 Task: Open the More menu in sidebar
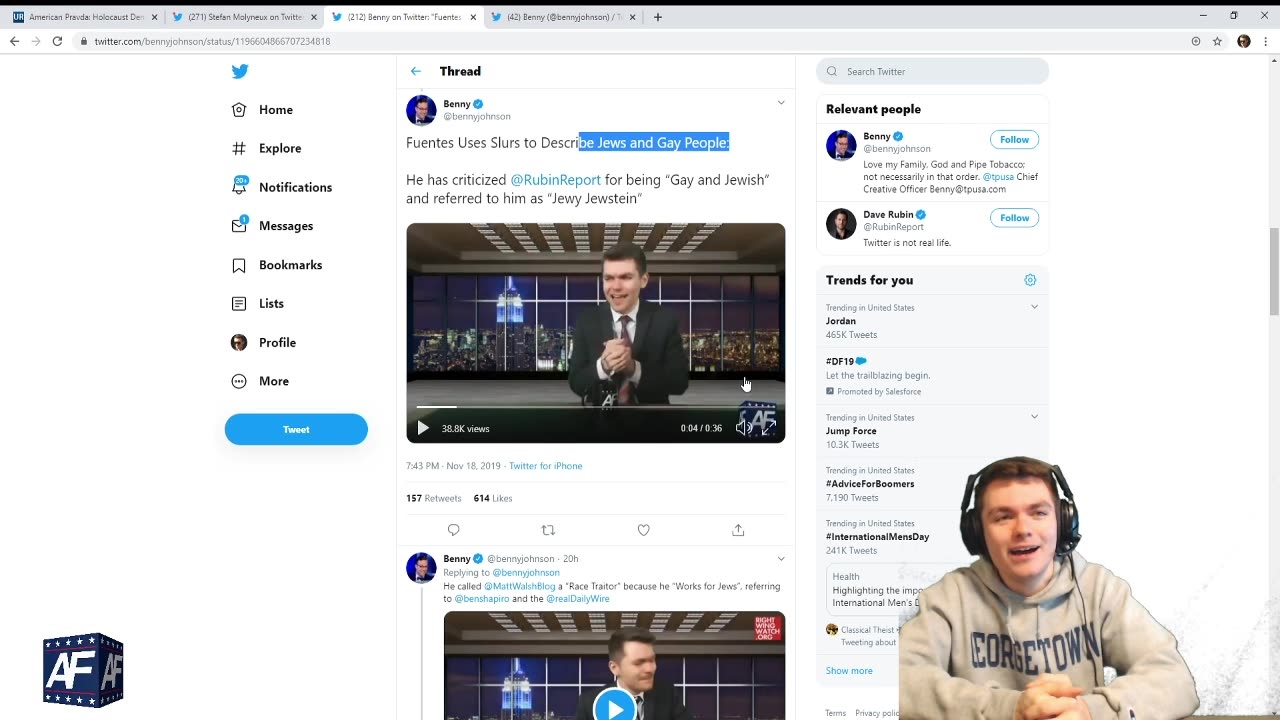pos(260,381)
